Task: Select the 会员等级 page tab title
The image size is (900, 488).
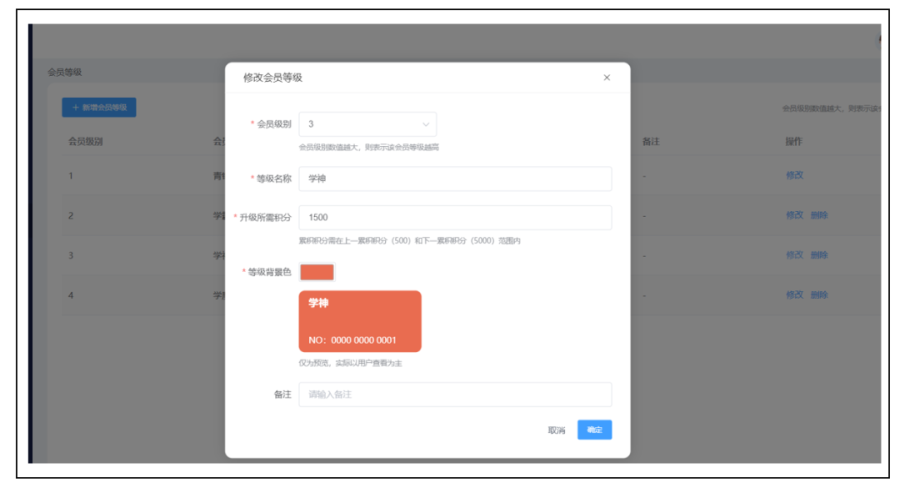Action: (65, 72)
